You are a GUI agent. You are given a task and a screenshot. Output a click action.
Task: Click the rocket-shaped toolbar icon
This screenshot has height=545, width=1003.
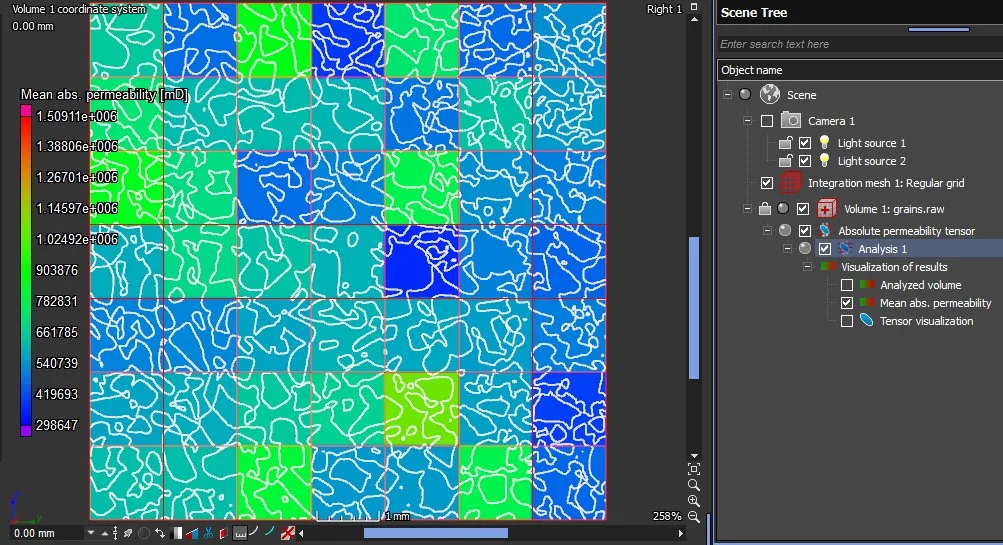point(128,533)
